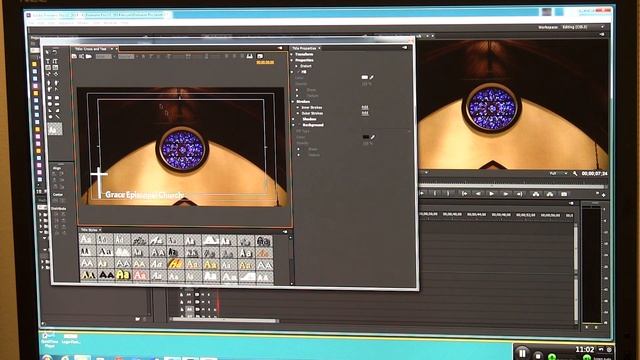Open the font style dropdown in Titler
The width and height of the screenshot is (640, 360).
[127, 57]
